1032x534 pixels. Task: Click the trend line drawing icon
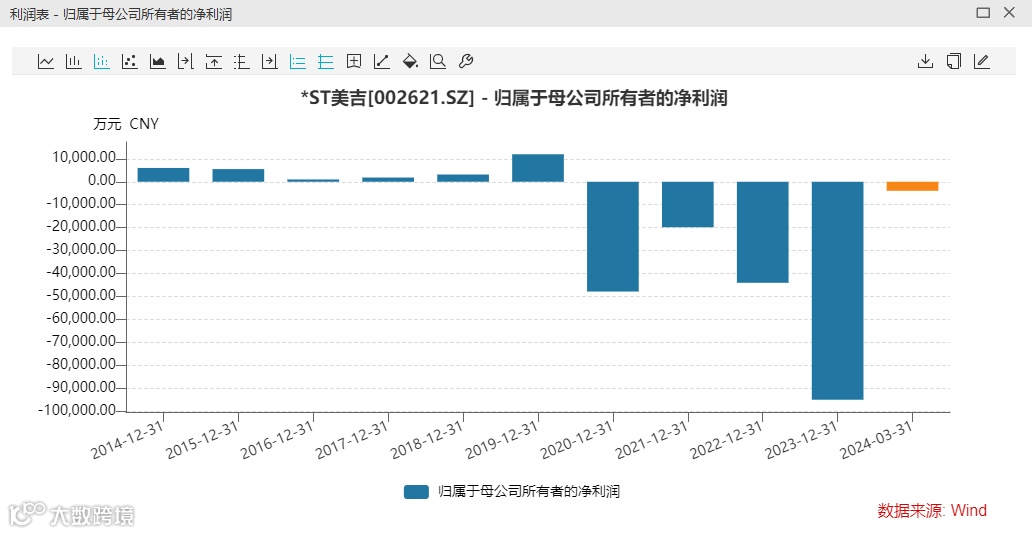coord(382,62)
